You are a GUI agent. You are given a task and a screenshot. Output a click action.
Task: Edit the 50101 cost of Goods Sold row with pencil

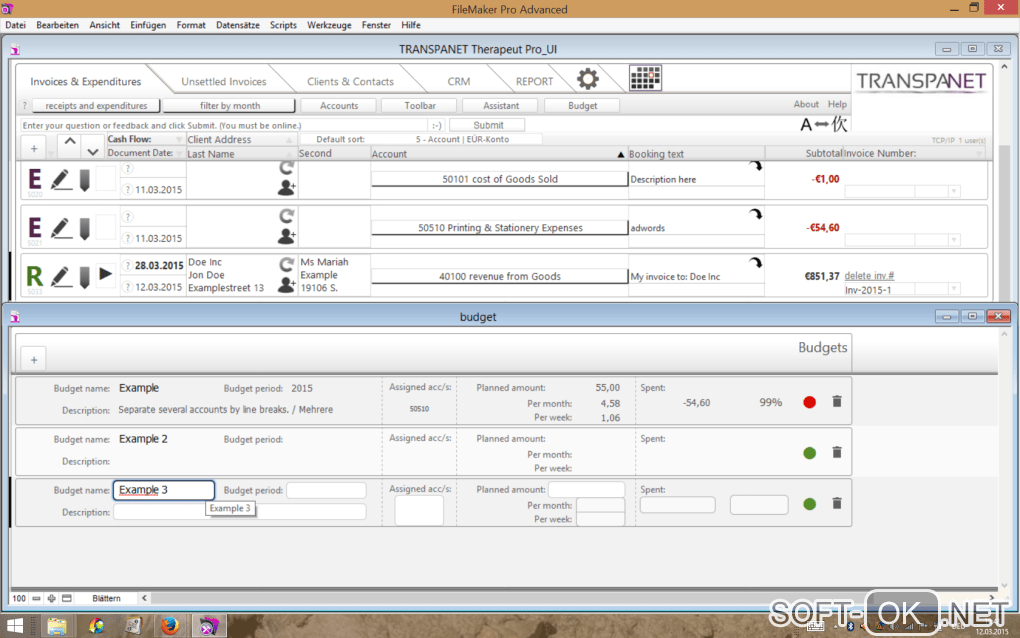[60, 179]
